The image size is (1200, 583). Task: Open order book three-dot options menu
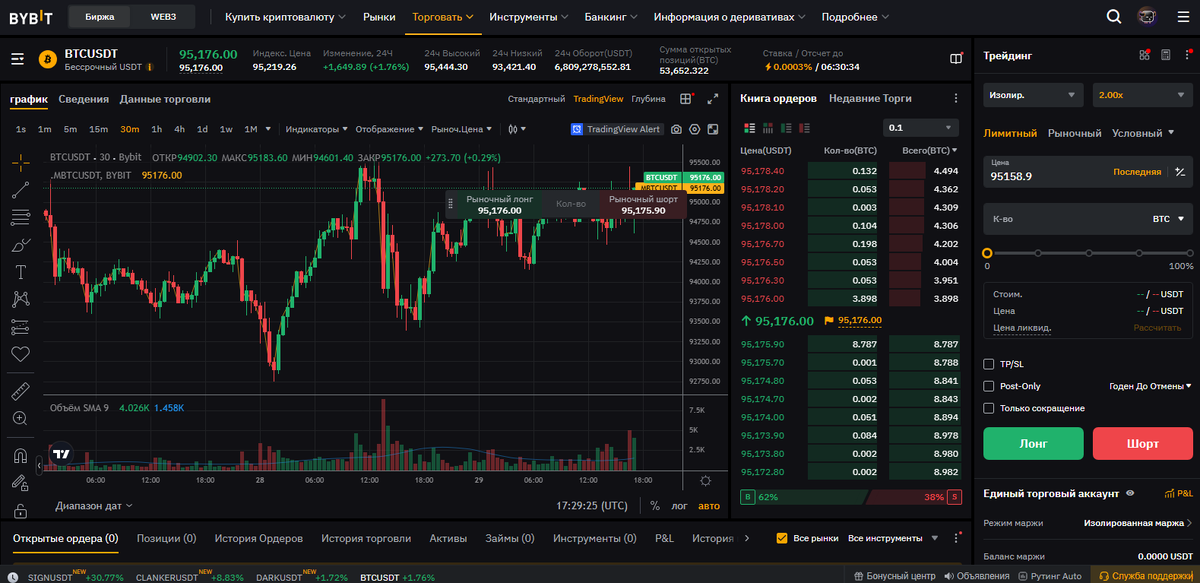click(957, 98)
